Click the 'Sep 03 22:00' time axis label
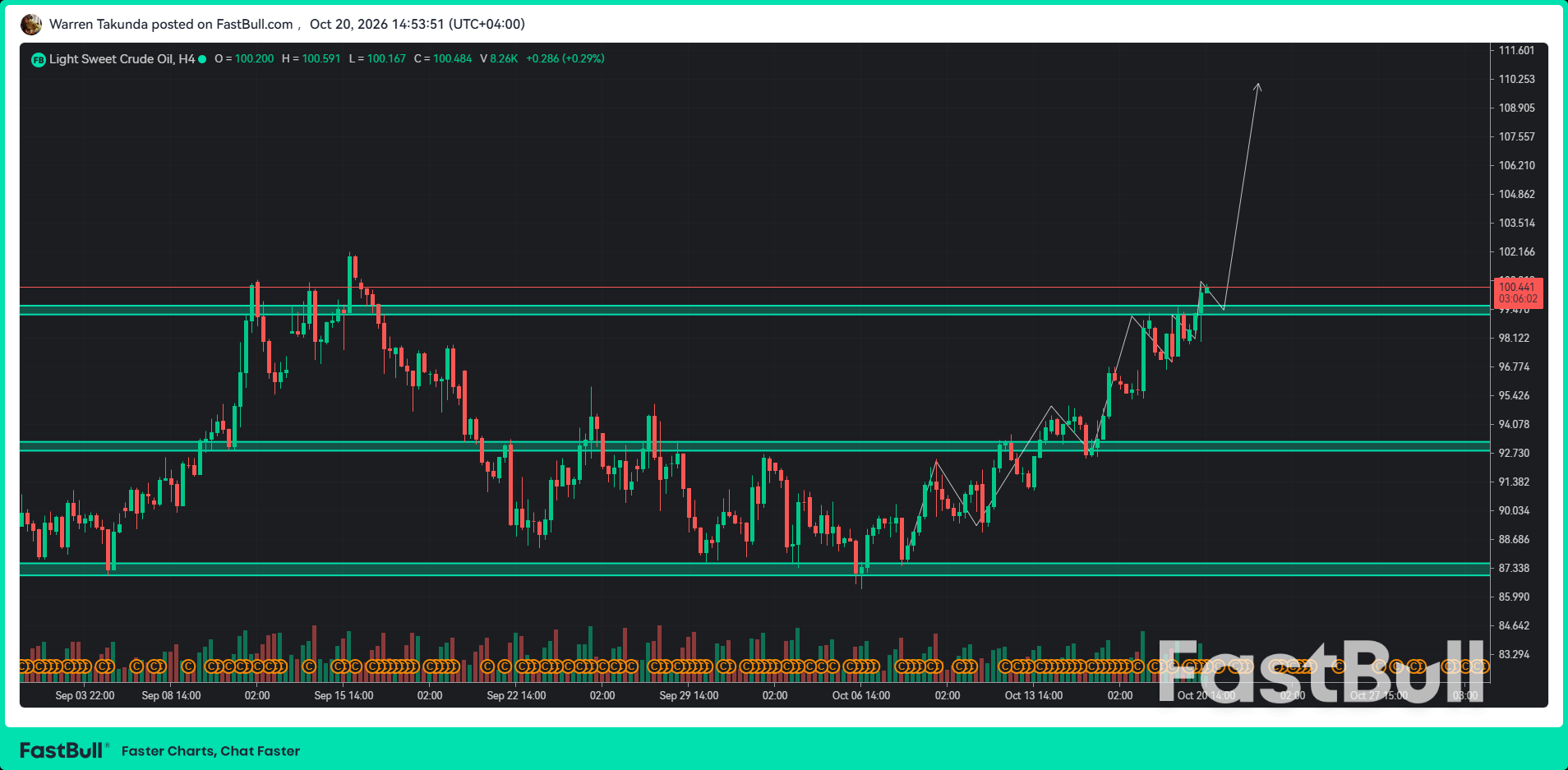The image size is (1568, 770). 85,696
